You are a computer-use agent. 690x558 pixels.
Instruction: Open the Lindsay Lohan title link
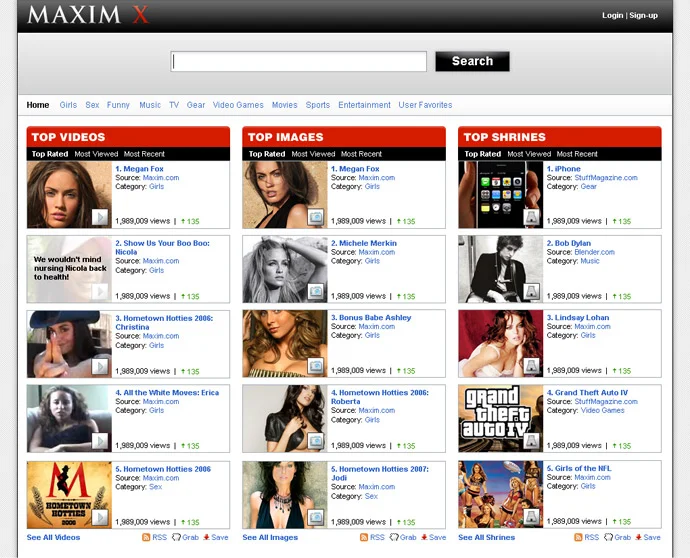point(578,317)
